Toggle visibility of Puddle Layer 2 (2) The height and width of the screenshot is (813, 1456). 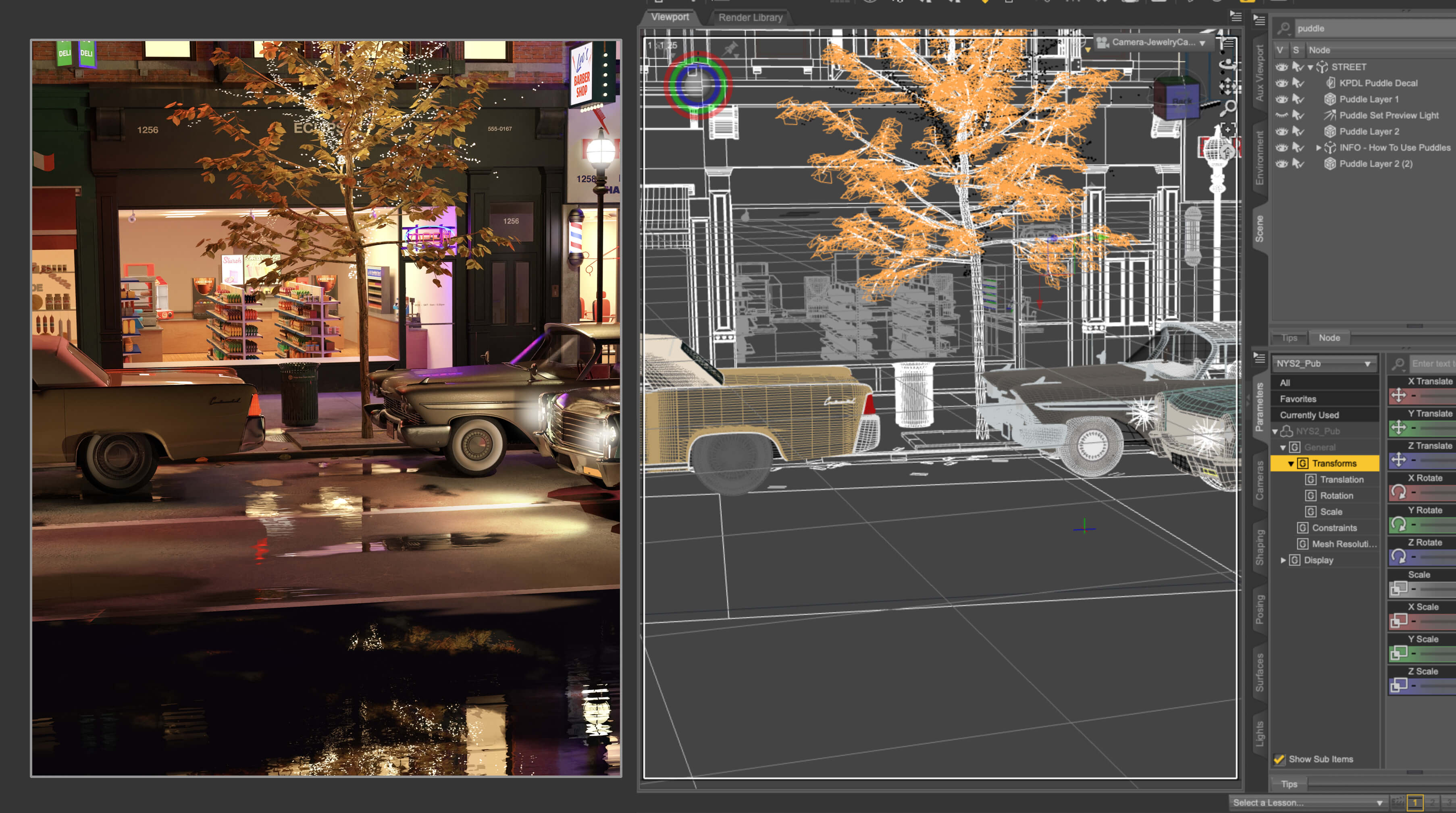(x=1281, y=164)
